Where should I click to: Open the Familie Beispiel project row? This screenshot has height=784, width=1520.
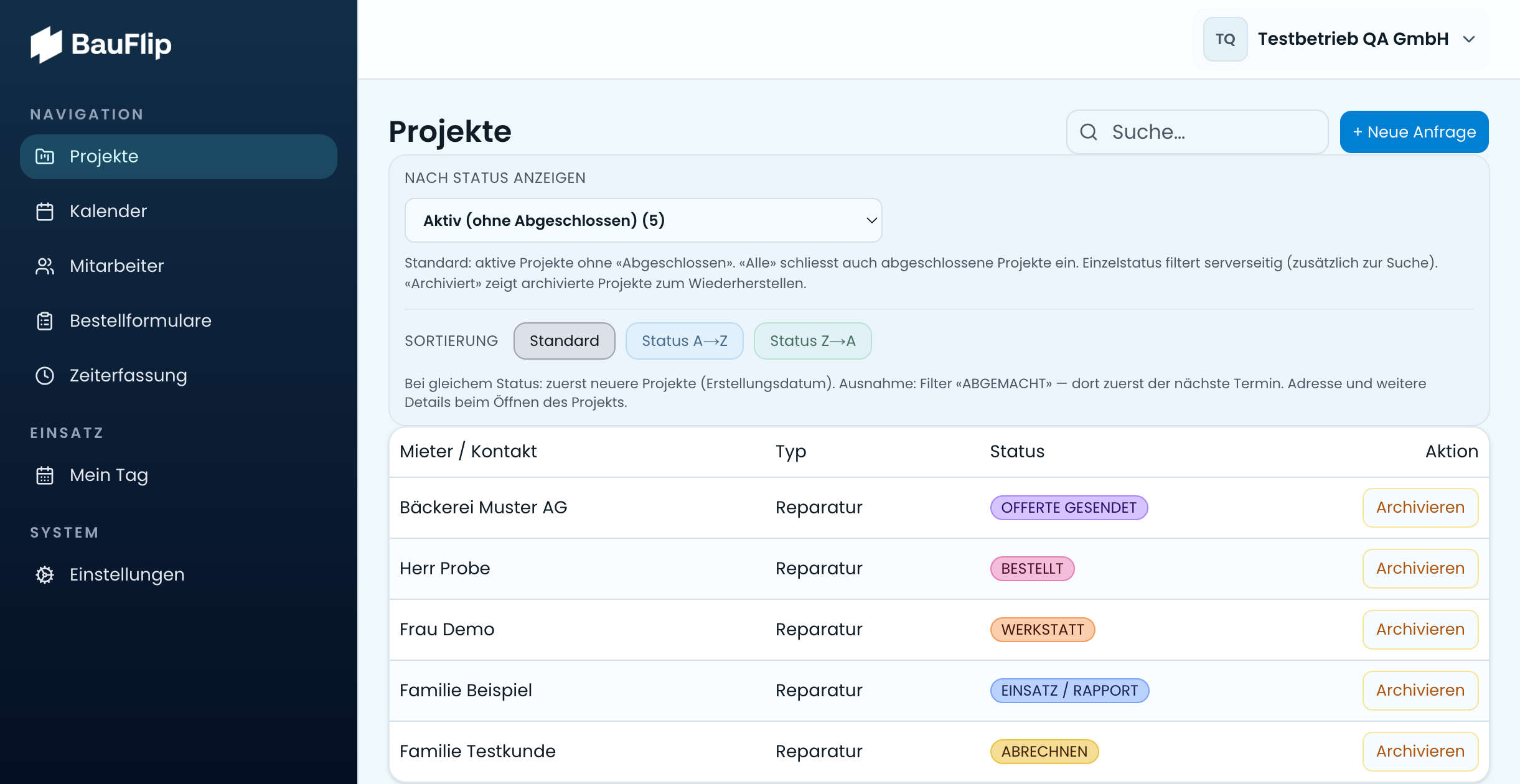point(939,691)
